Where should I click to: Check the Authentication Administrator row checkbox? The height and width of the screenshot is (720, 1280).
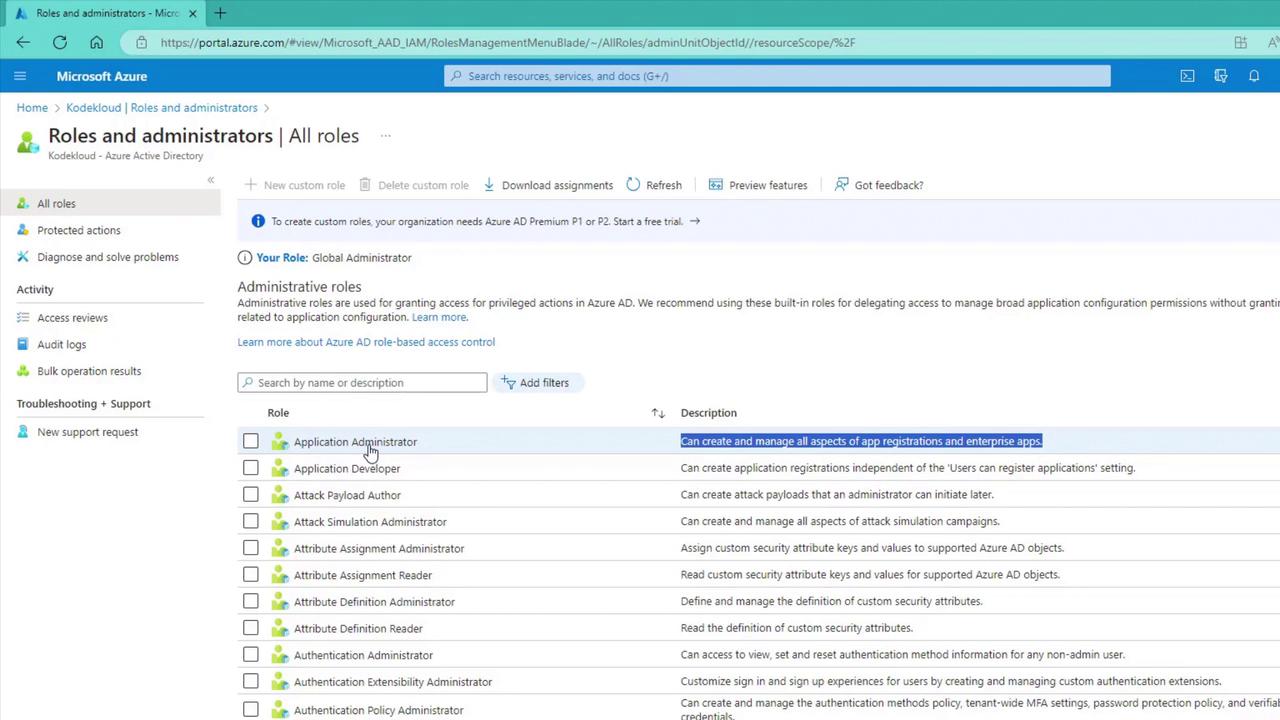point(251,655)
